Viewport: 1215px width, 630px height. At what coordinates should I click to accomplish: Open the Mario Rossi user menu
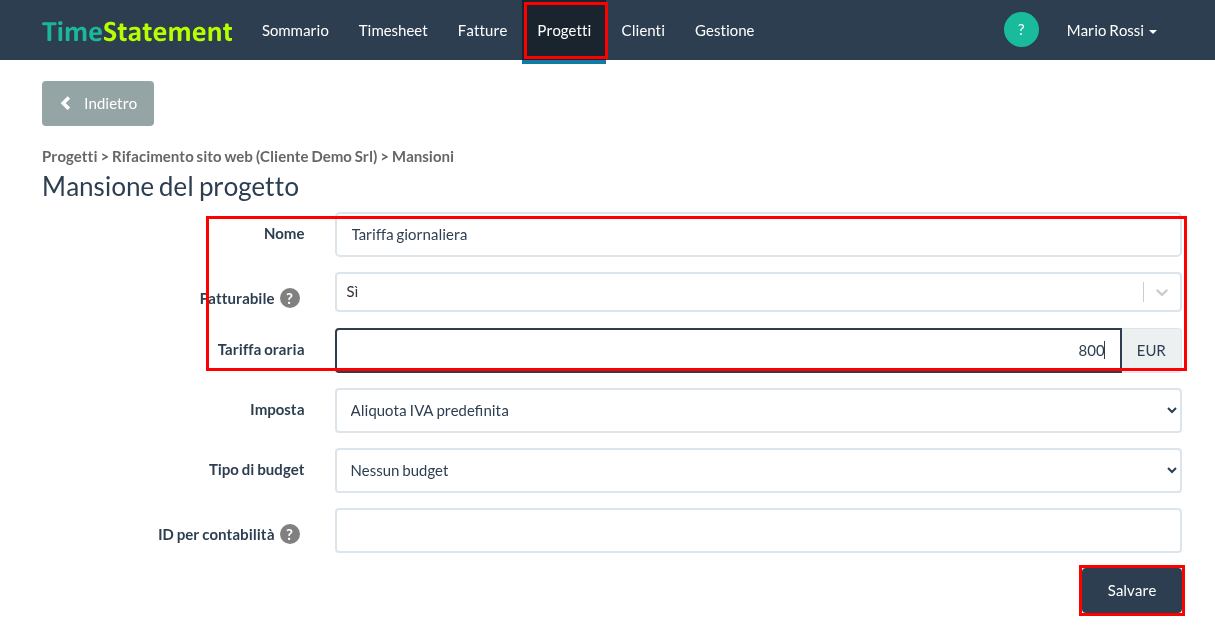click(1112, 30)
